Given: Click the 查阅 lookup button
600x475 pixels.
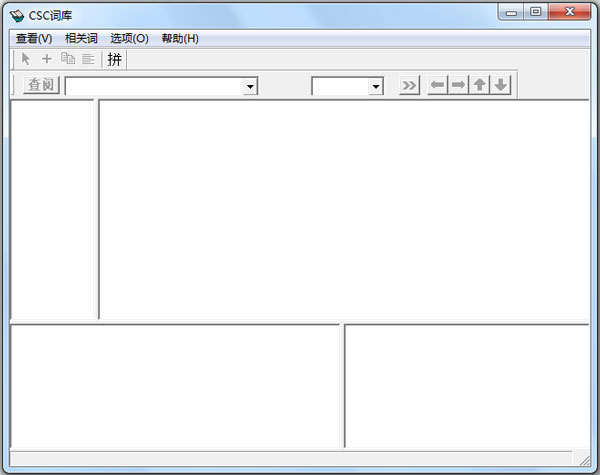Looking at the screenshot, I should (41, 85).
